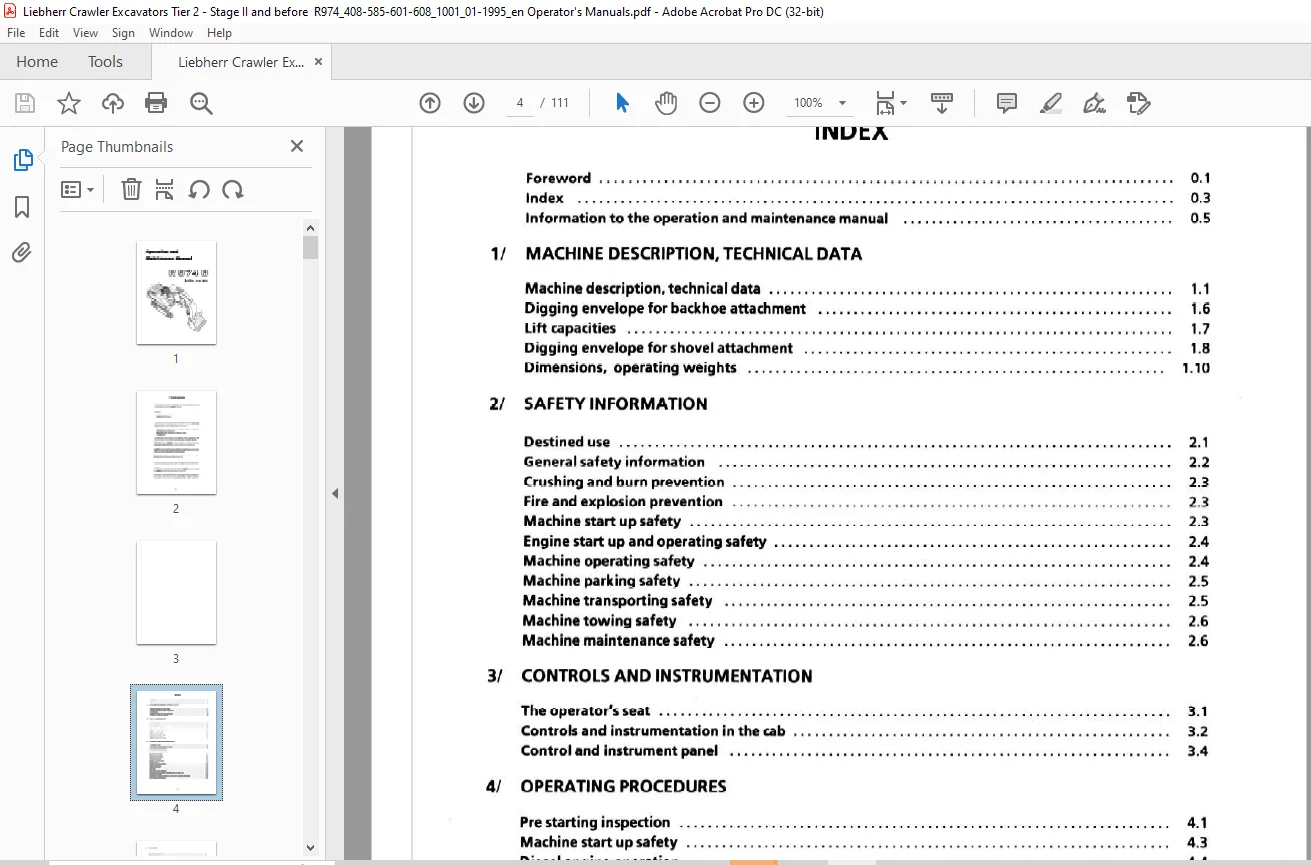
Task: Print the document with the printer icon
Action: click(156, 103)
